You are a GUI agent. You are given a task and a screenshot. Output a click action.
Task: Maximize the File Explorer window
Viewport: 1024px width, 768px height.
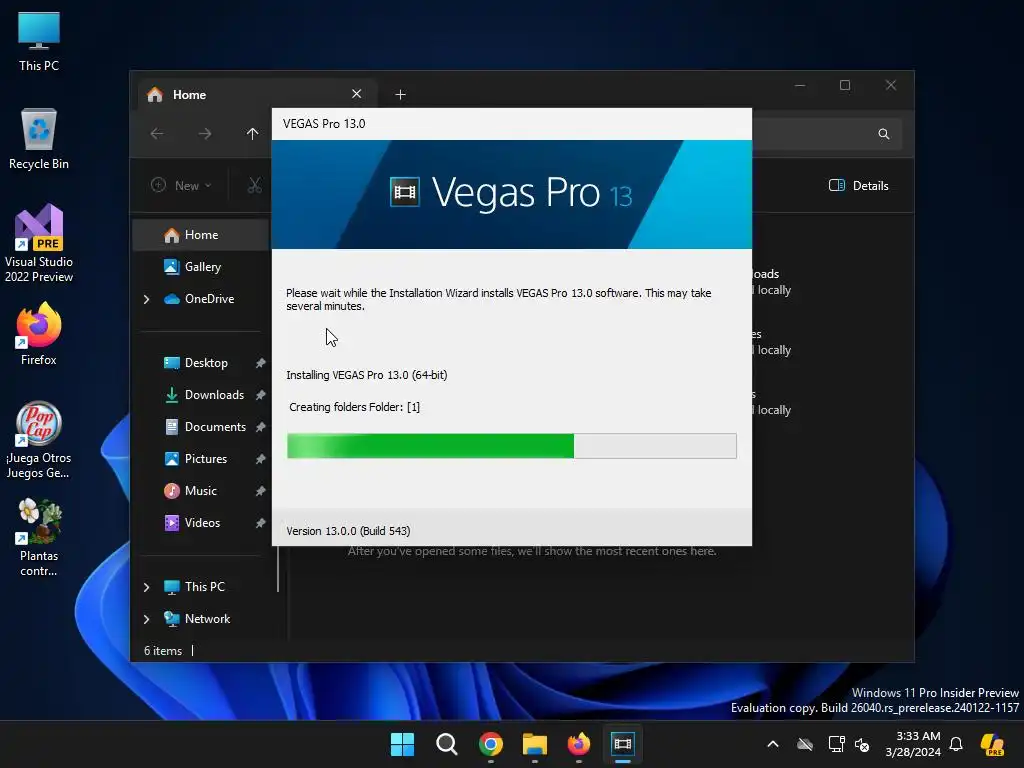[845, 86]
